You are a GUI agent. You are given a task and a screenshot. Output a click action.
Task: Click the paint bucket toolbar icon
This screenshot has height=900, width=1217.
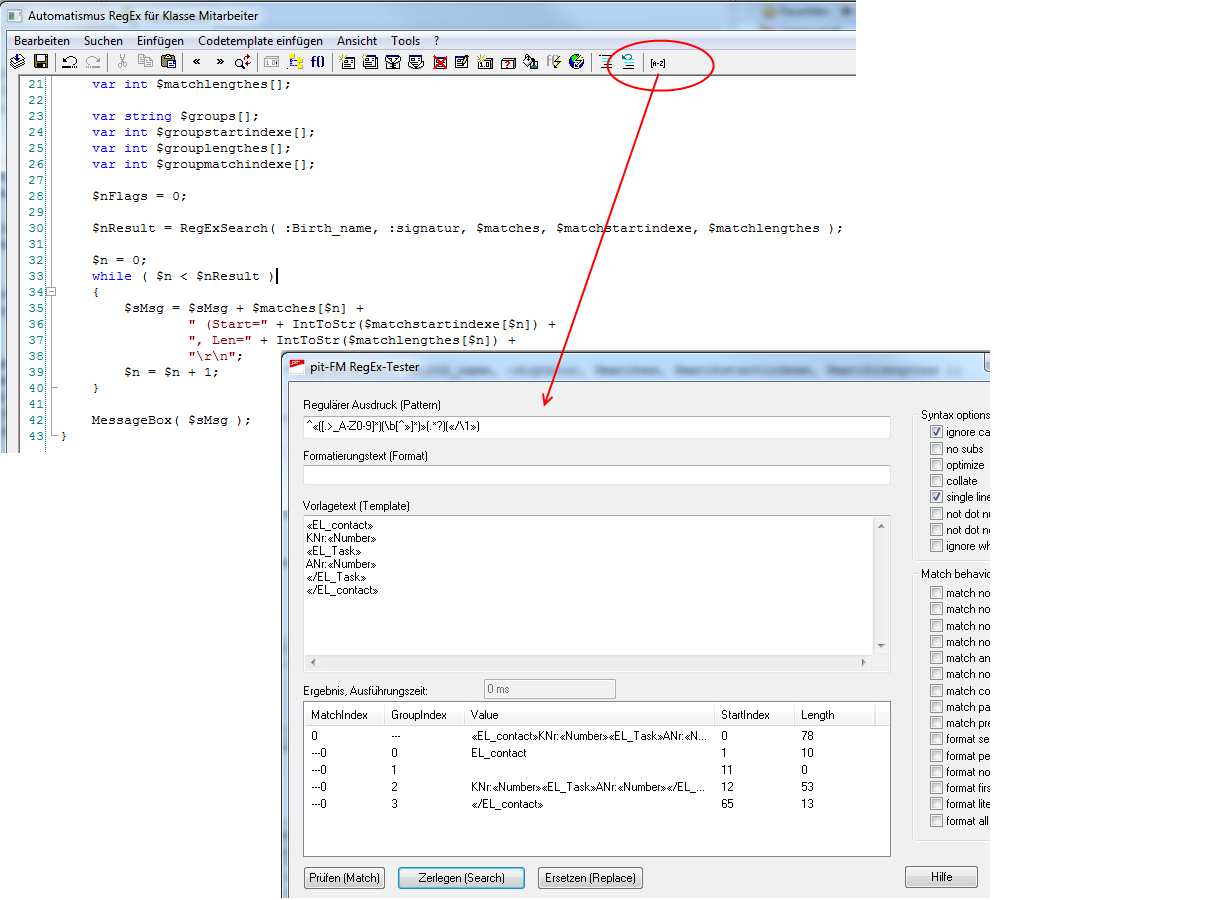531,61
